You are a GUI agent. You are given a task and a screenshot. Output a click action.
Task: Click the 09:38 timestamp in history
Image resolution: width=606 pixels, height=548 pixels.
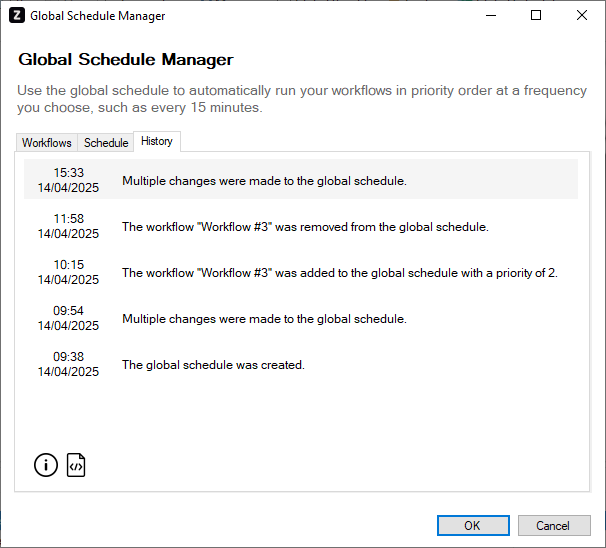(68, 357)
